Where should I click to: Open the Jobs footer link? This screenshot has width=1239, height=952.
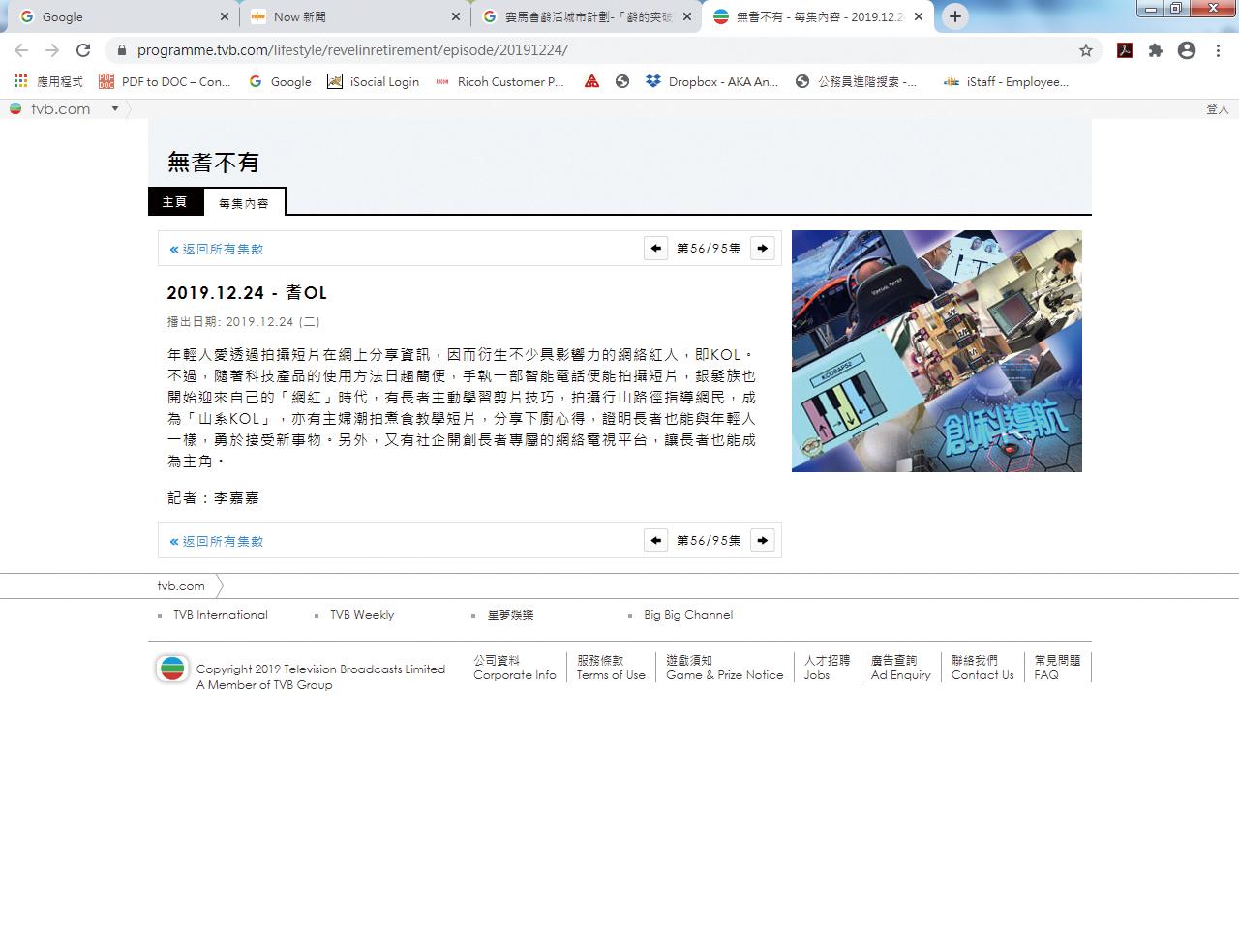827,668
